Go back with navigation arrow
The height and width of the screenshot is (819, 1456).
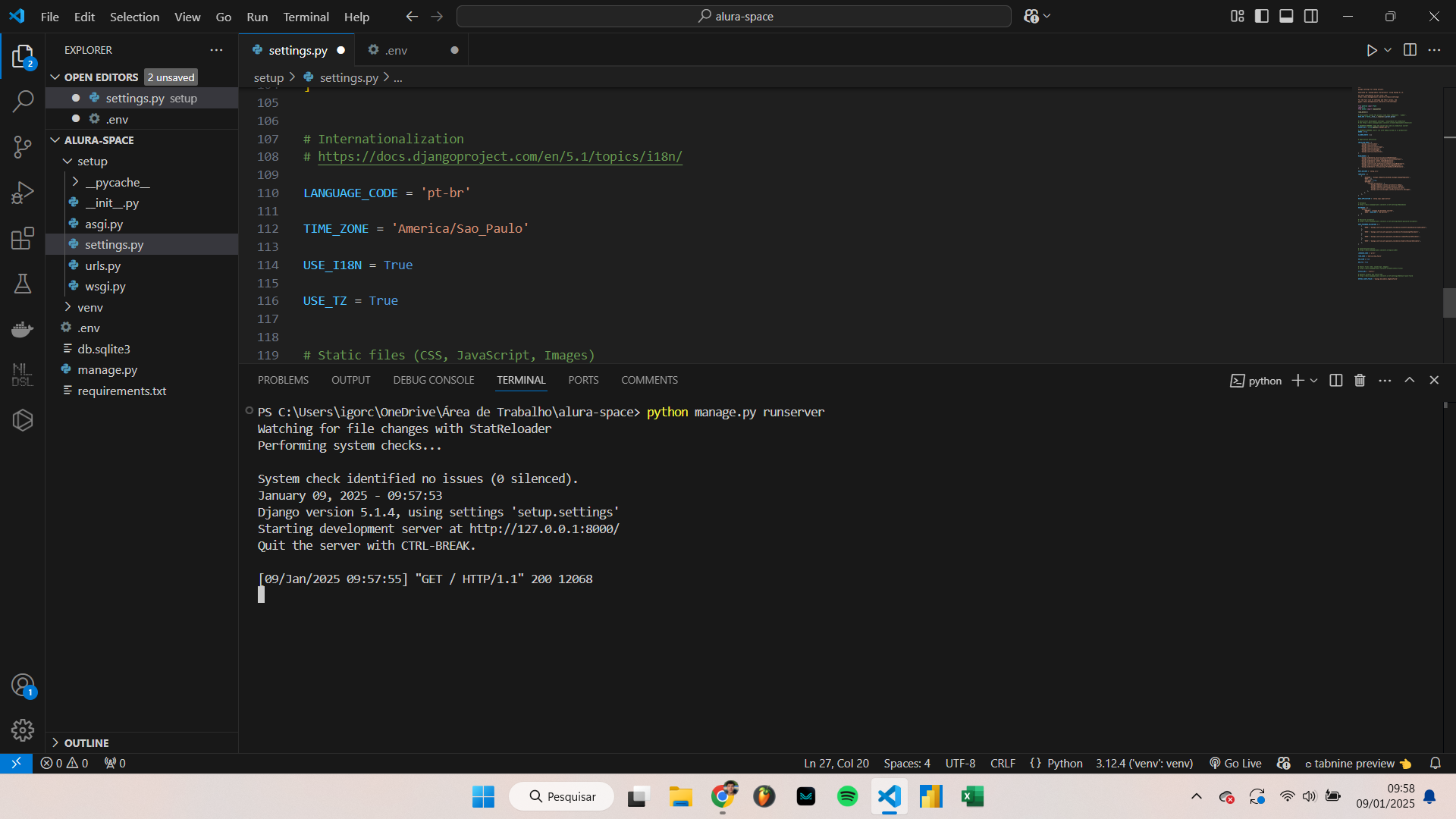point(412,16)
